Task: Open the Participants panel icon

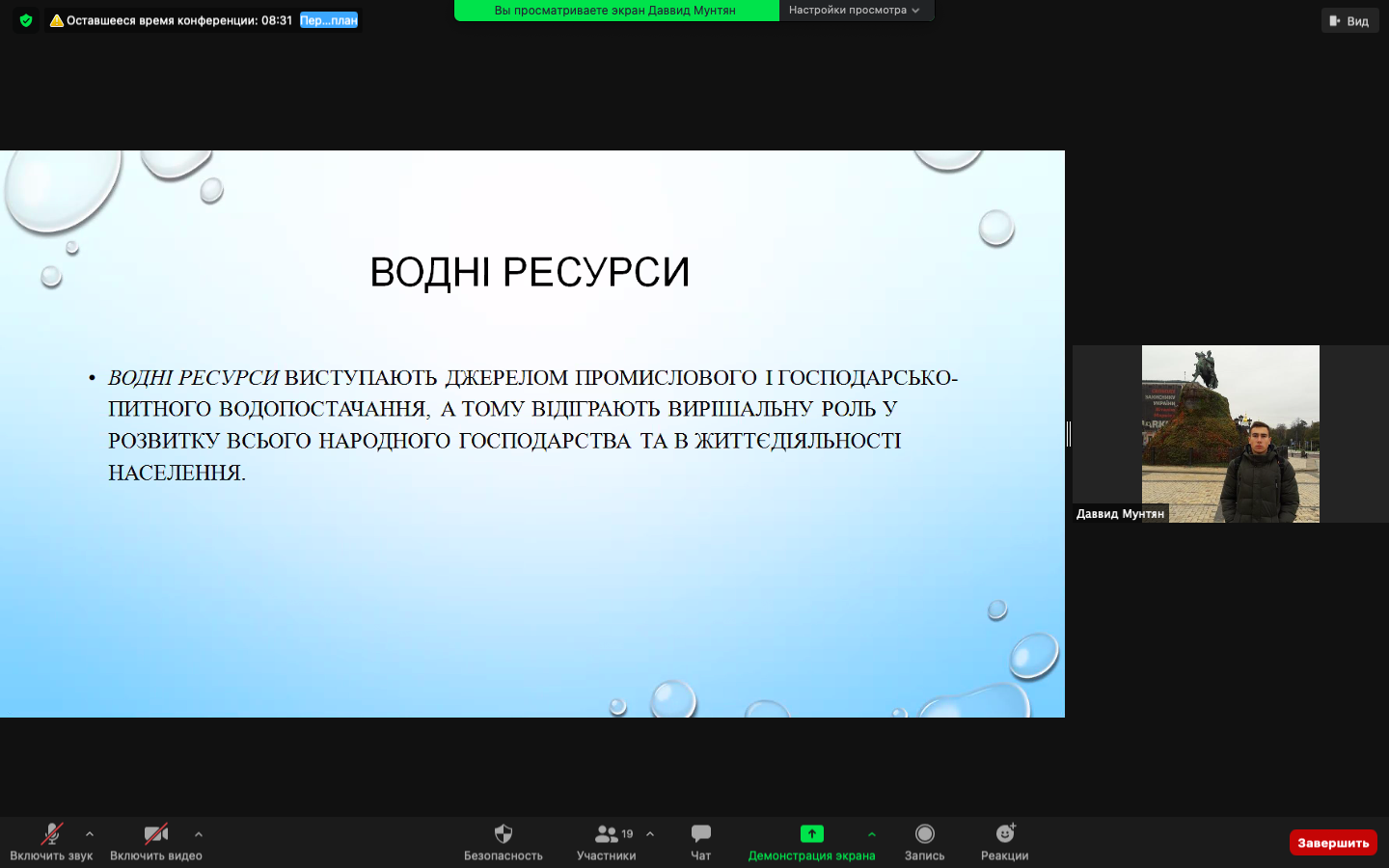Action: (x=606, y=834)
